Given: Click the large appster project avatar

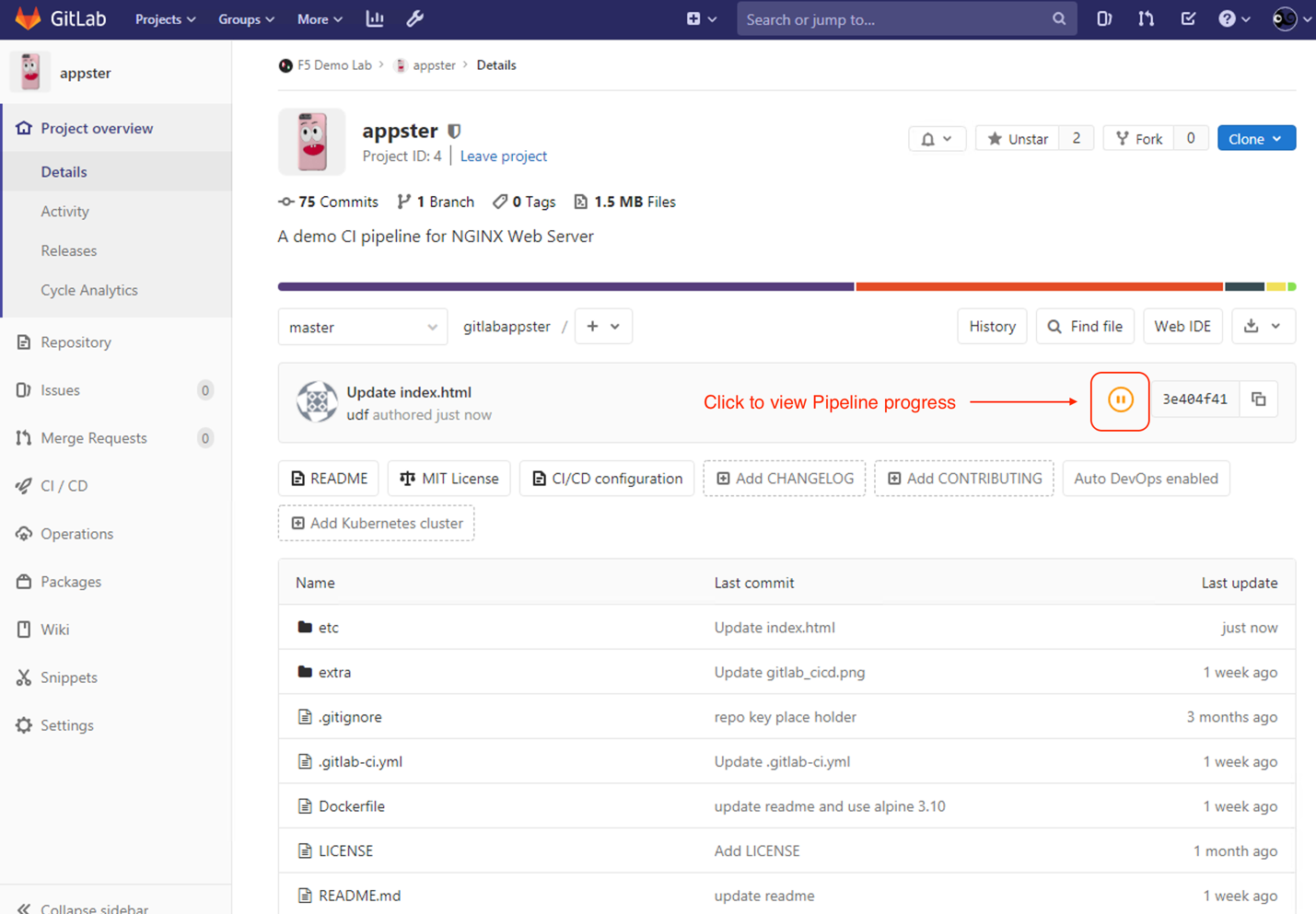Looking at the screenshot, I should click(x=312, y=142).
